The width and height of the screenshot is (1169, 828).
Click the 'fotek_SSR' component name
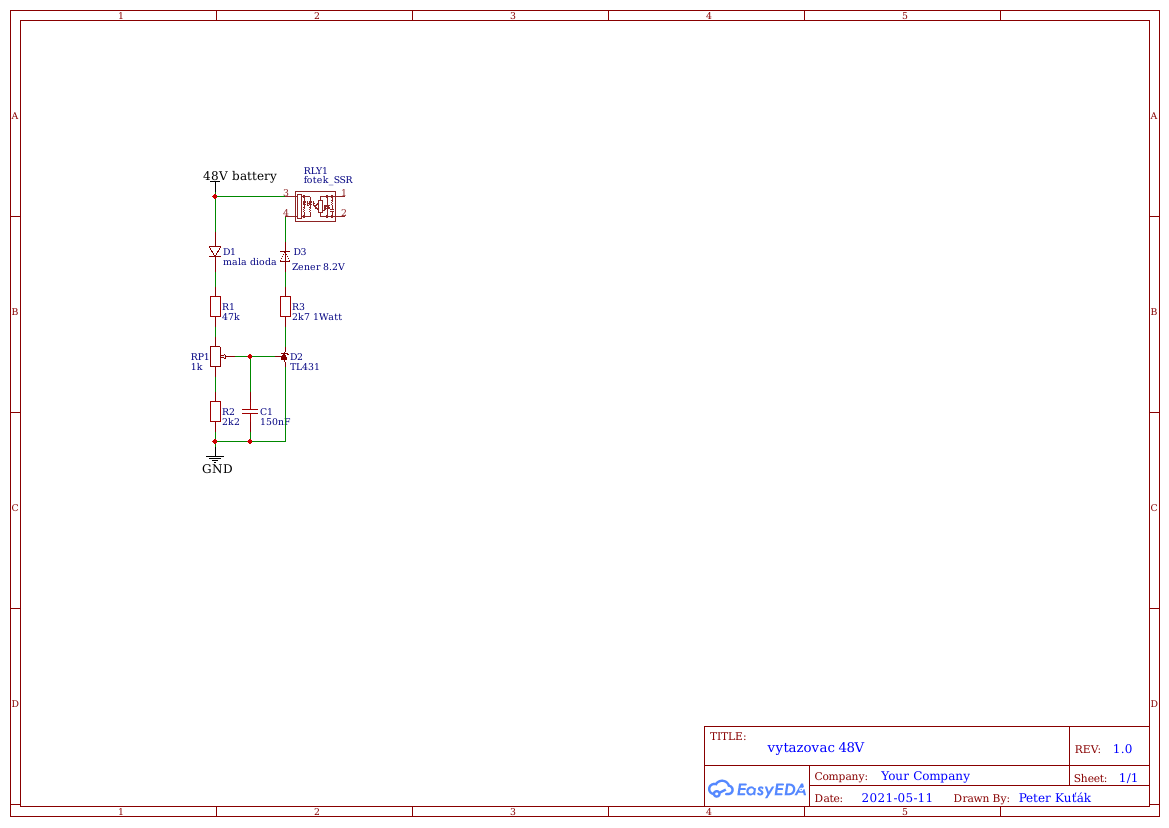(x=328, y=180)
